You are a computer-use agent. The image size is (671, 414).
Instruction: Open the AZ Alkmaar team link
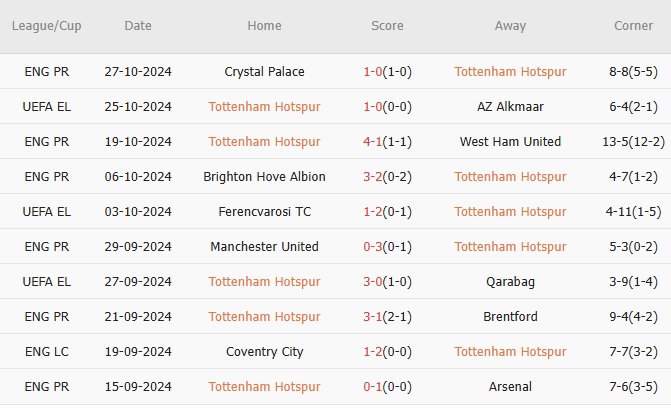pyautogui.click(x=510, y=107)
